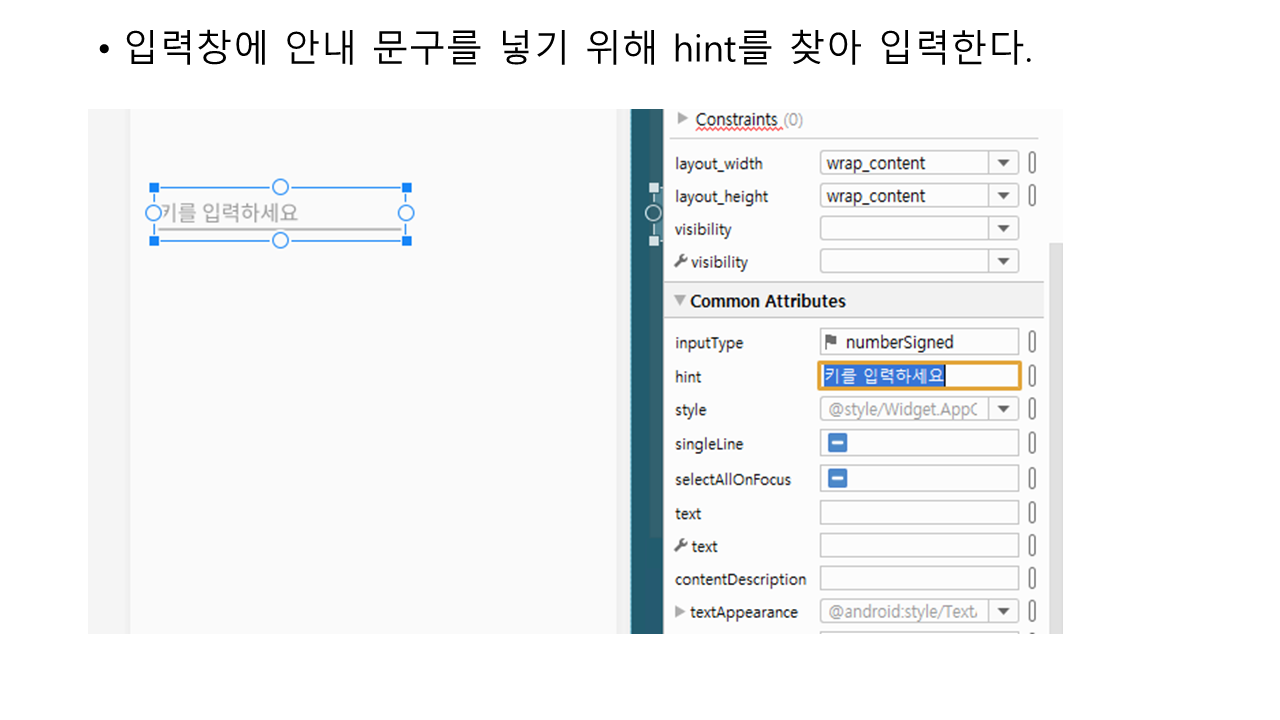Open the layout_height dropdown
This screenshot has height=720, width=1280.
coord(1003,196)
